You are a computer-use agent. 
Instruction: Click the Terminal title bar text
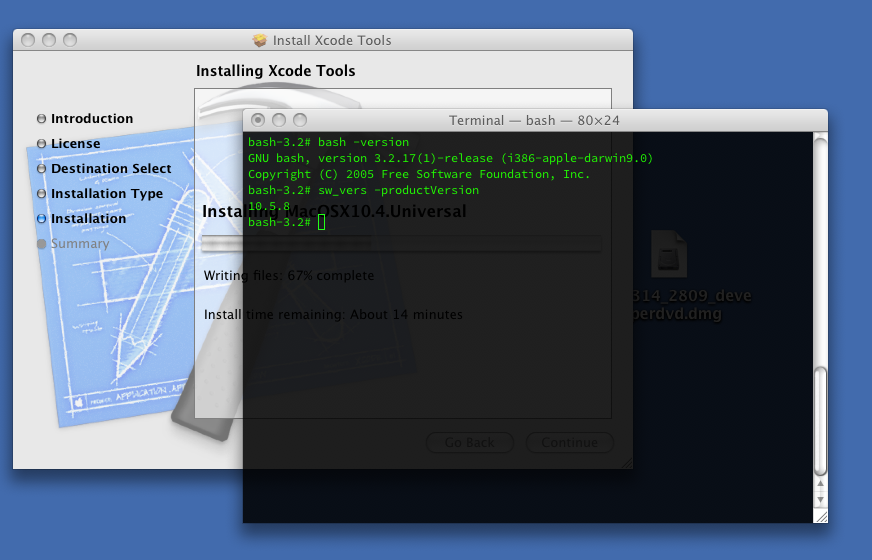coord(534,121)
